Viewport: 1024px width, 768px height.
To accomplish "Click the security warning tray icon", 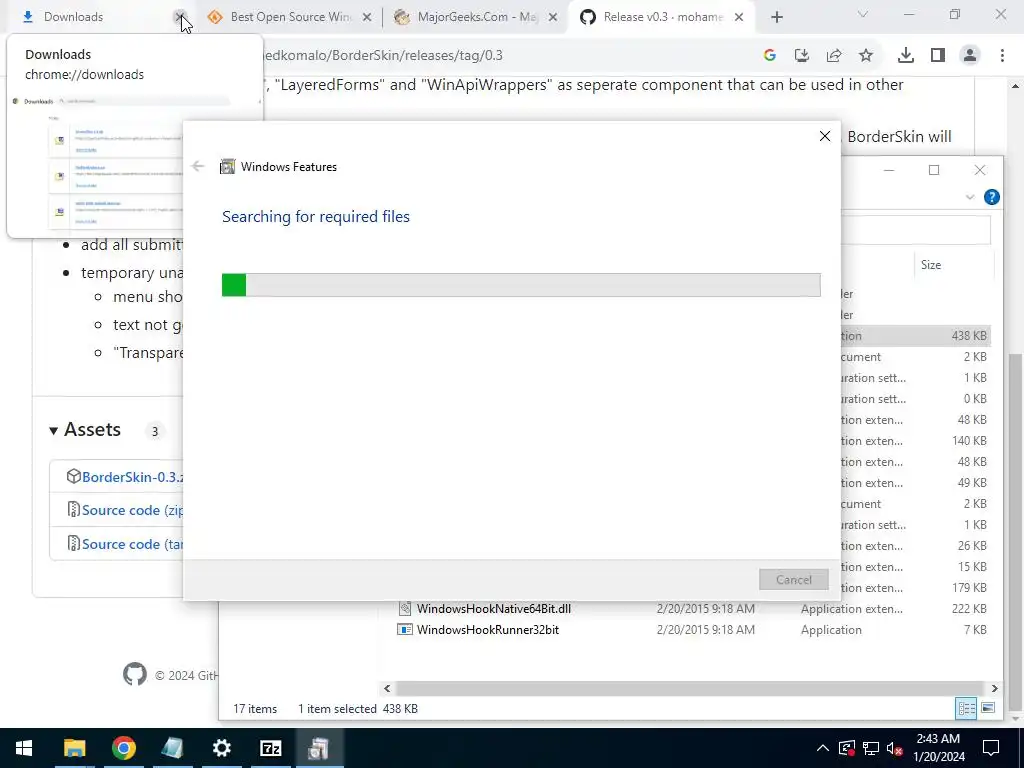I will [846, 748].
